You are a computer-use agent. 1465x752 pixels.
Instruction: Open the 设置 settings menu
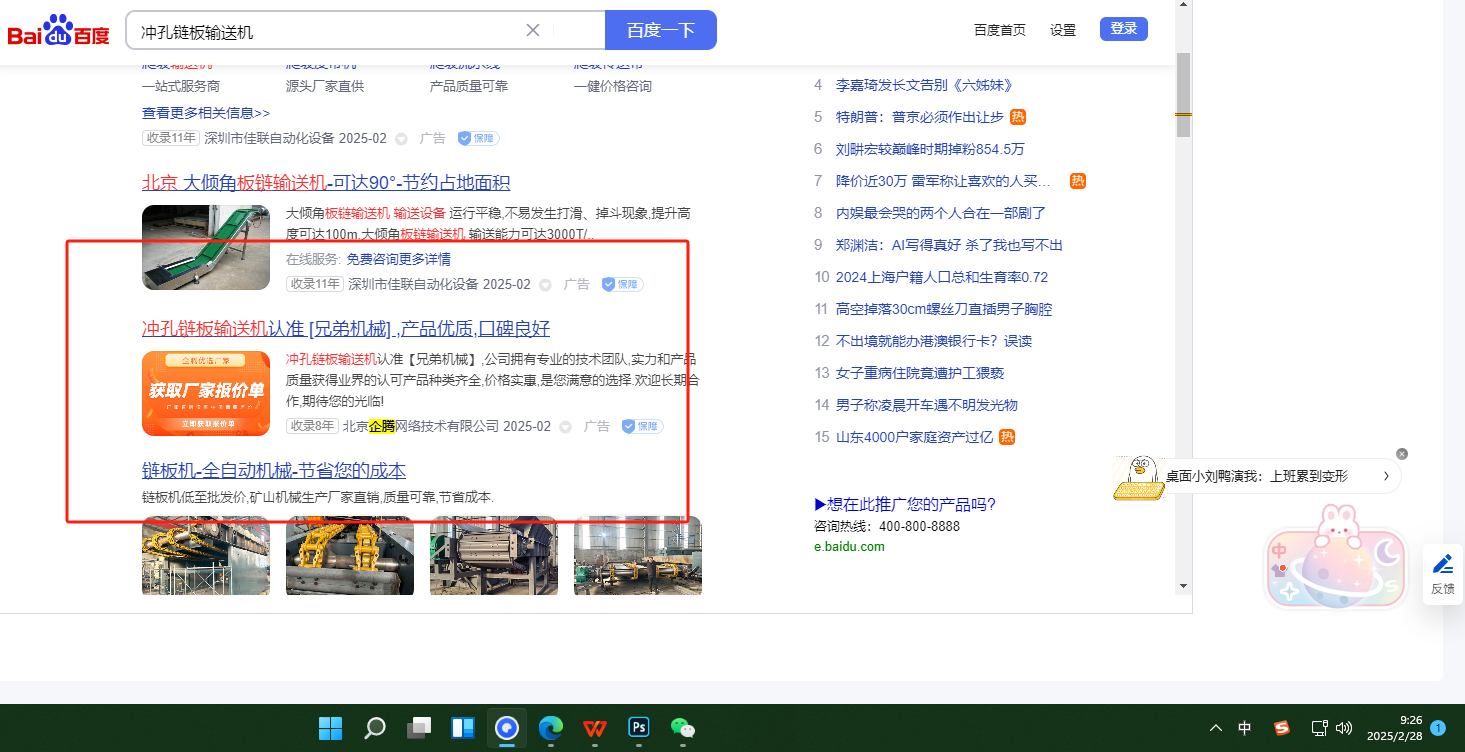1063,30
